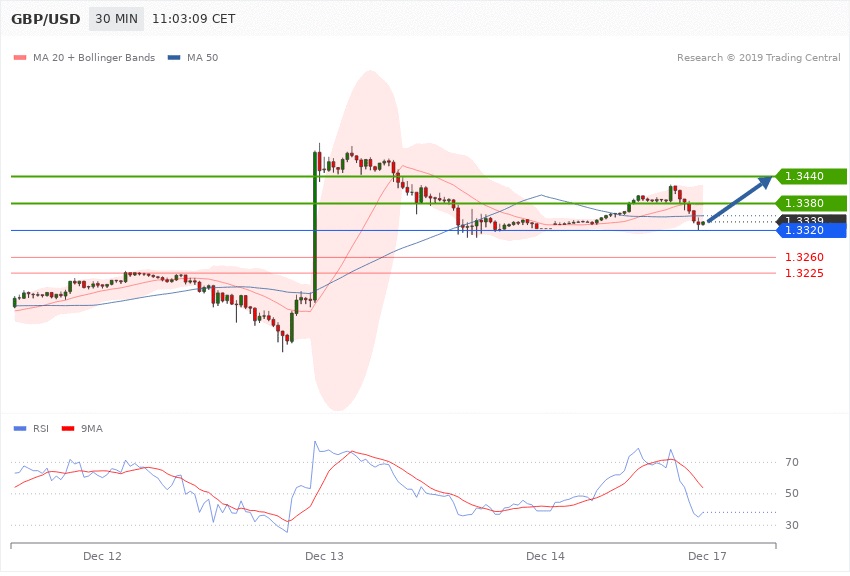The image size is (850, 576).
Task: Toggle the RSI legend entry
Action: pyautogui.click(x=32, y=428)
